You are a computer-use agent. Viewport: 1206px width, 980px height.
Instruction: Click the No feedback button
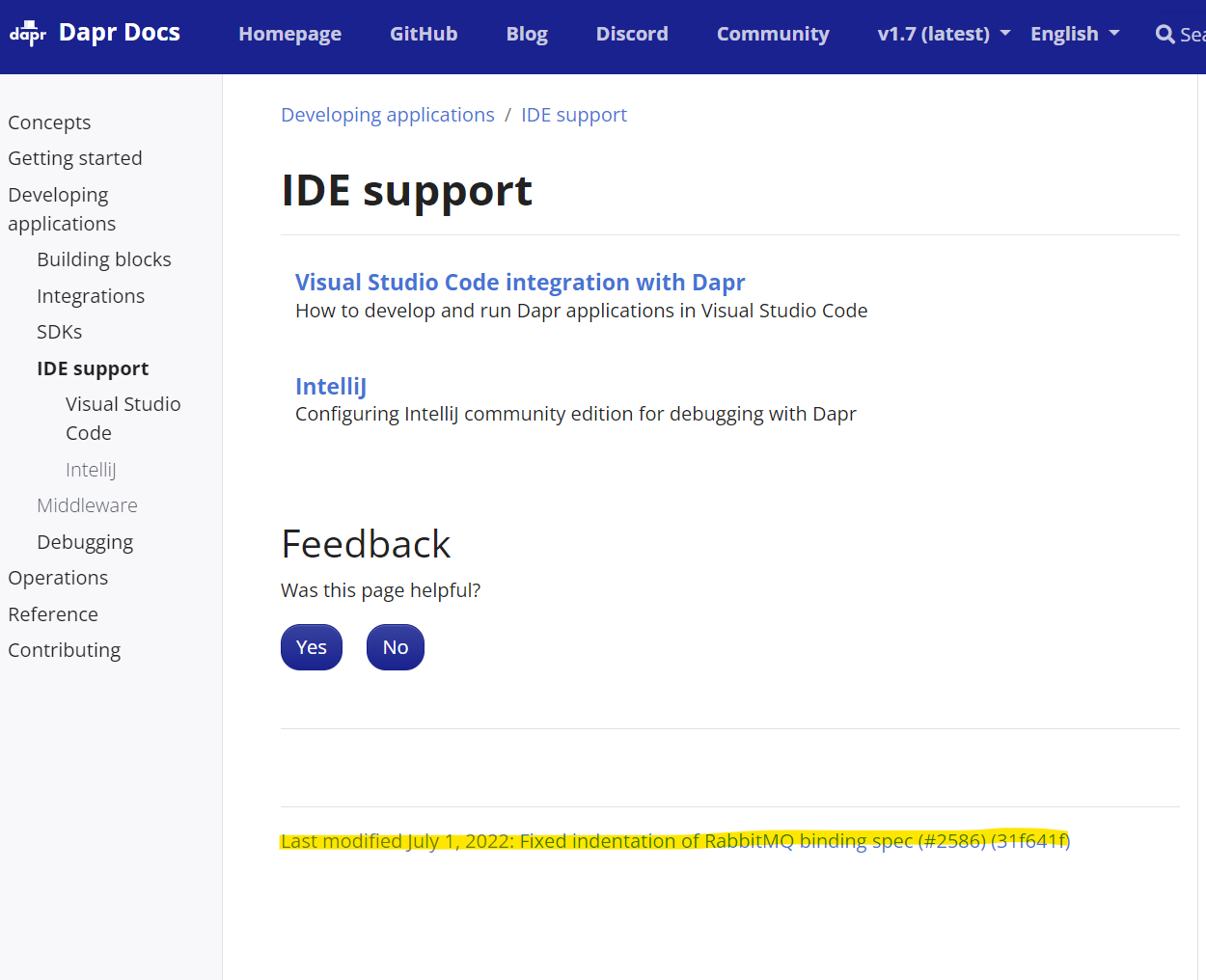coord(396,647)
